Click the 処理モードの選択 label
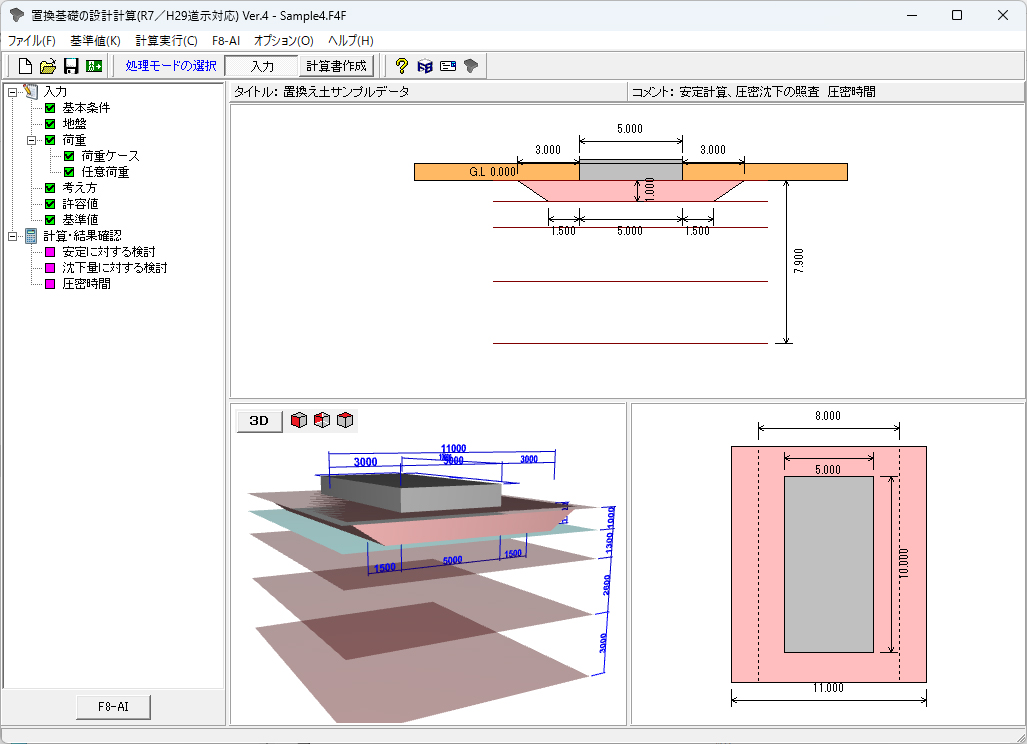 [x=170, y=65]
